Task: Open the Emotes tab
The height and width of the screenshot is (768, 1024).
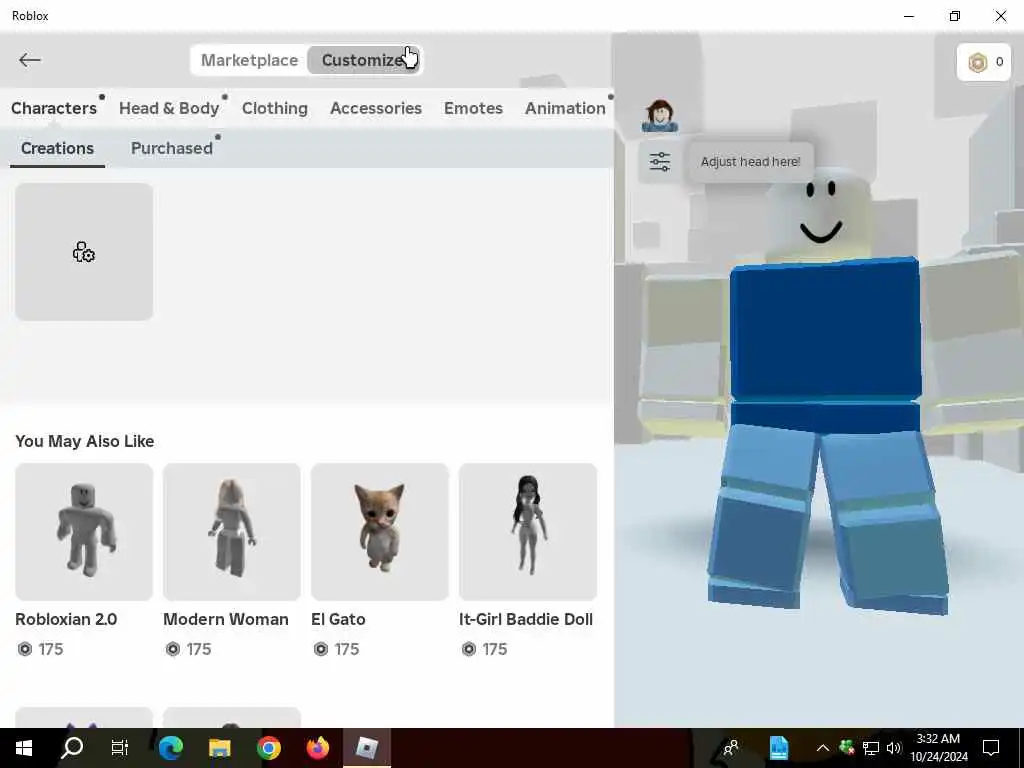Action: pos(473,108)
